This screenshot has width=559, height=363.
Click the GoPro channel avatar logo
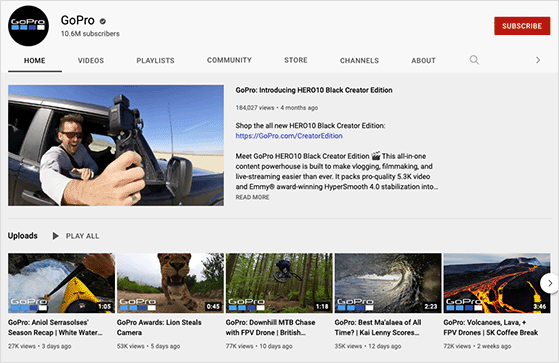(29, 26)
